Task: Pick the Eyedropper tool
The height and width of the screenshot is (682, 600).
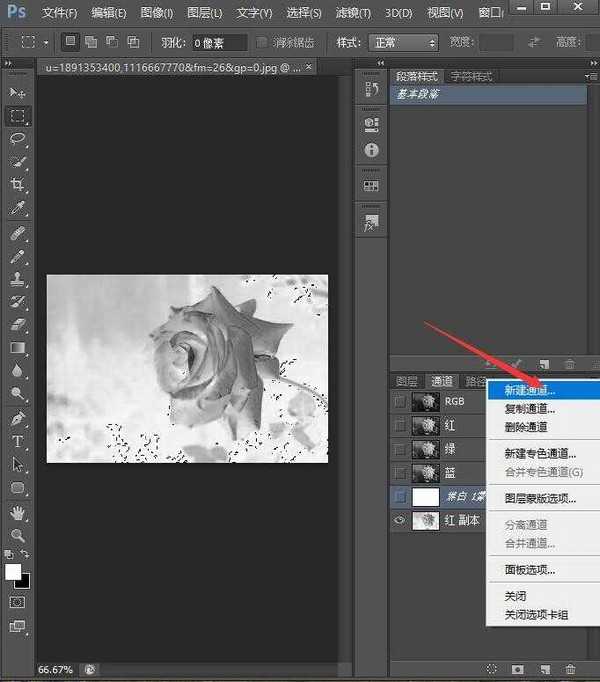Action: pyautogui.click(x=18, y=208)
